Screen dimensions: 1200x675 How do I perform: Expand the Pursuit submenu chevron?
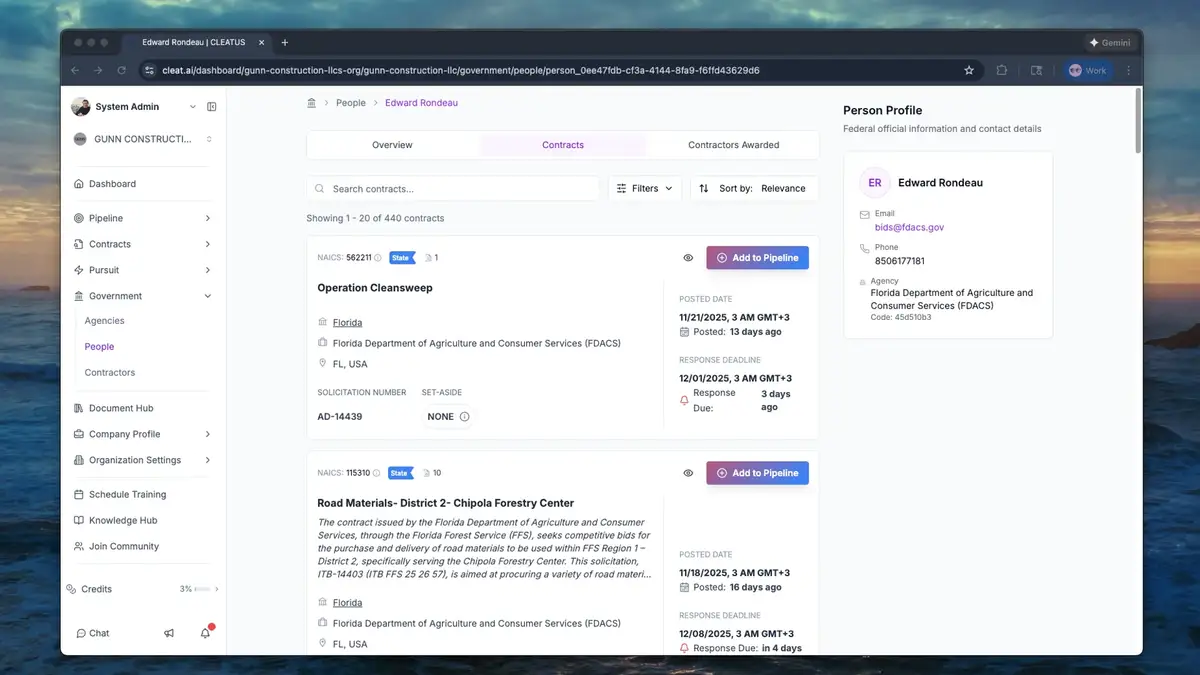point(208,270)
